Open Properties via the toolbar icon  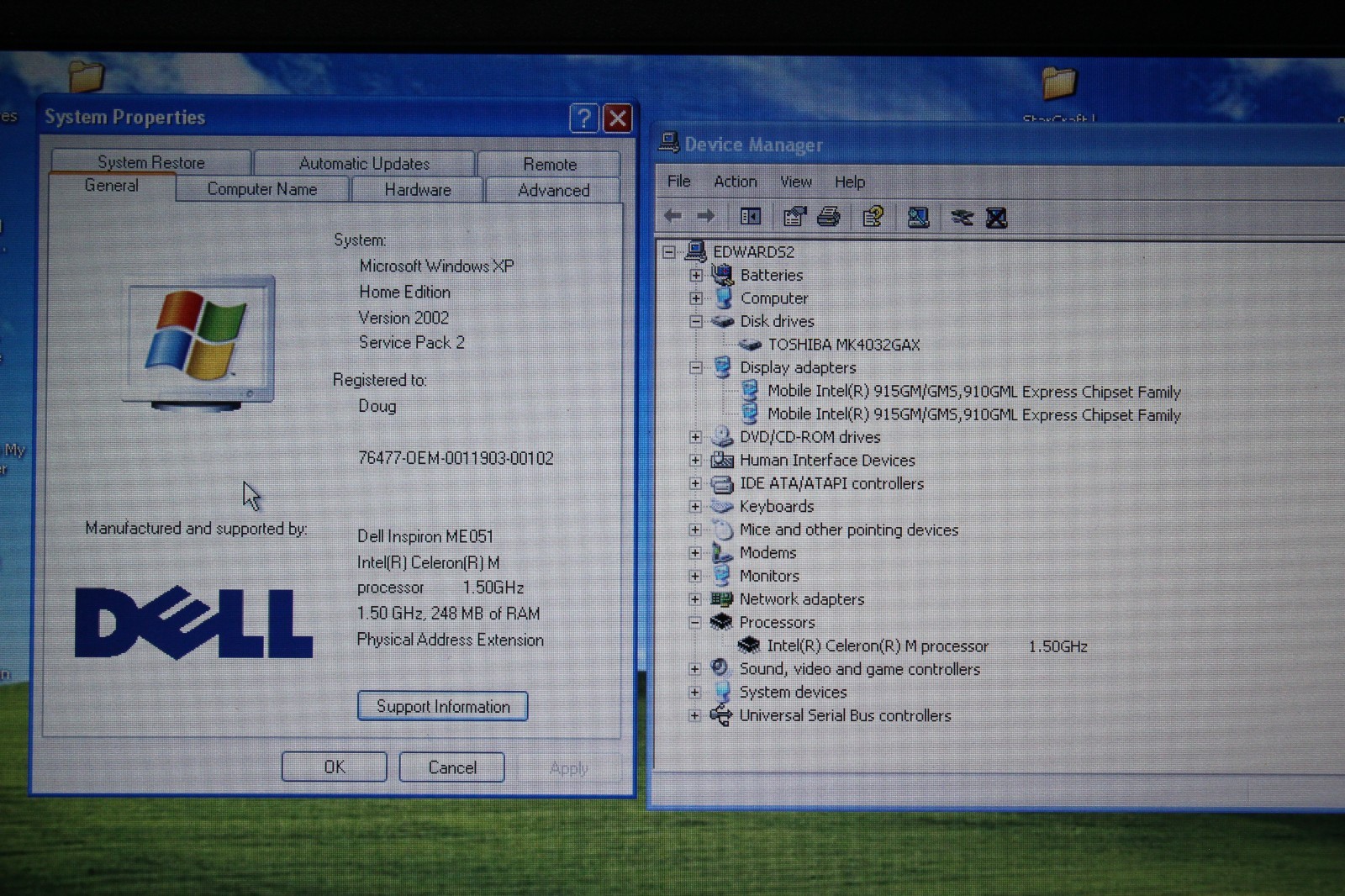(x=794, y=217)
